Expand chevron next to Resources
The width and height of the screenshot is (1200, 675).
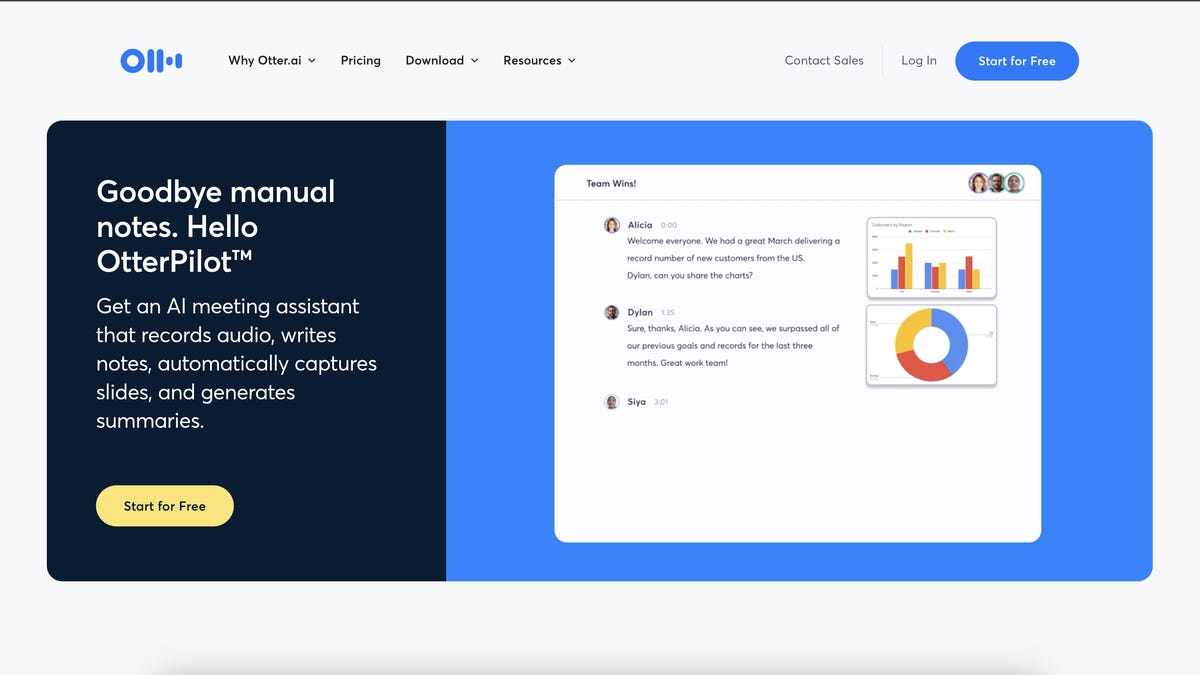coord(572,61)
